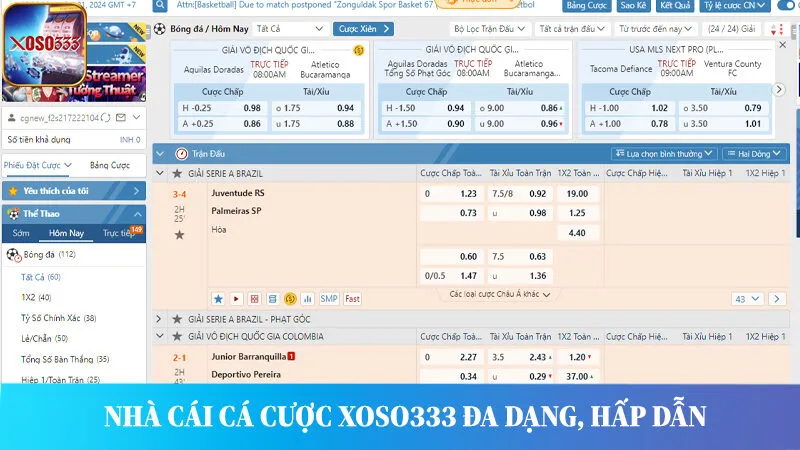Click top Bảng Cược button
Screen dimensions: 800x450
(586, 6)
